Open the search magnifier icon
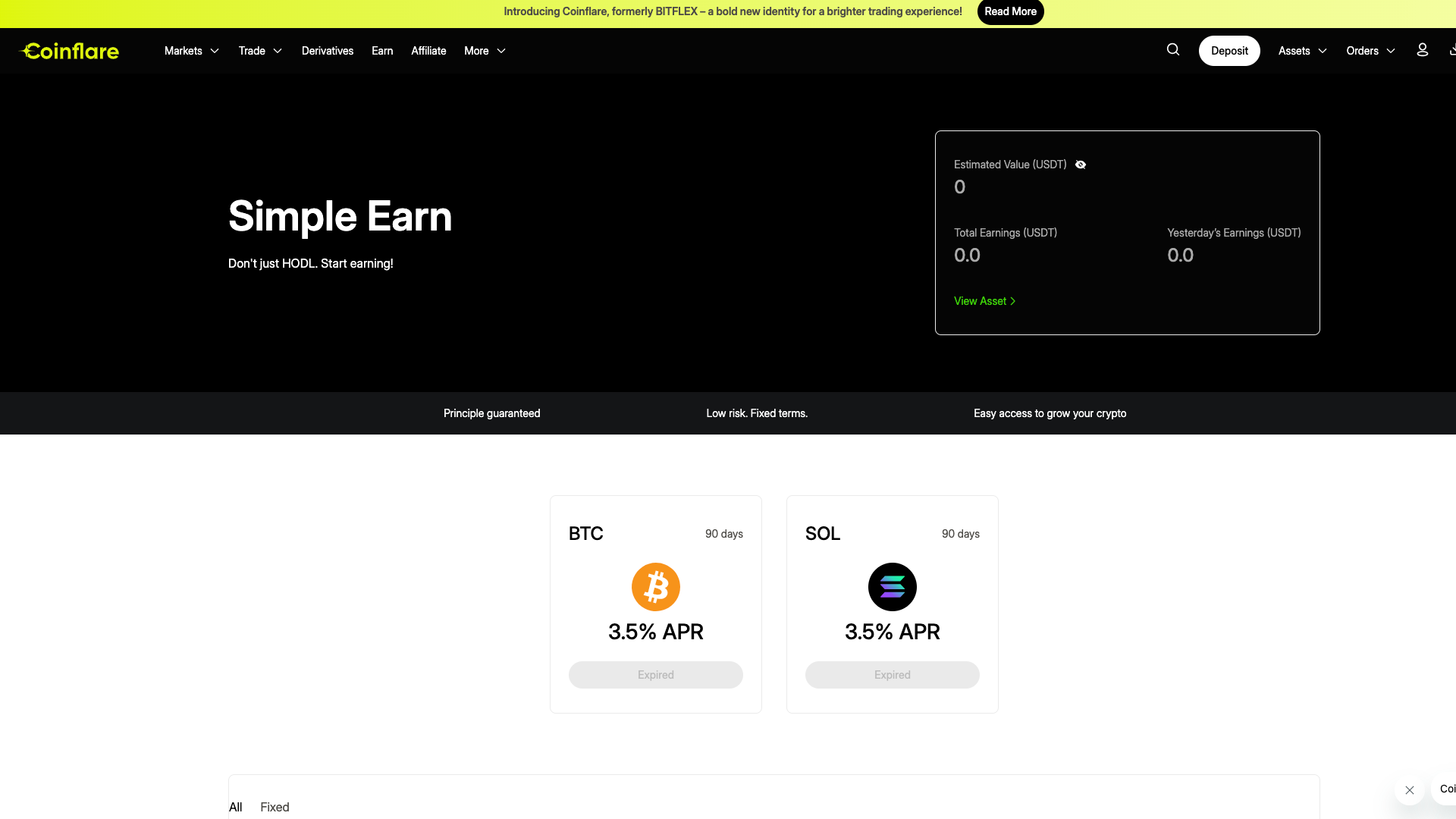 coord(1173,50)
